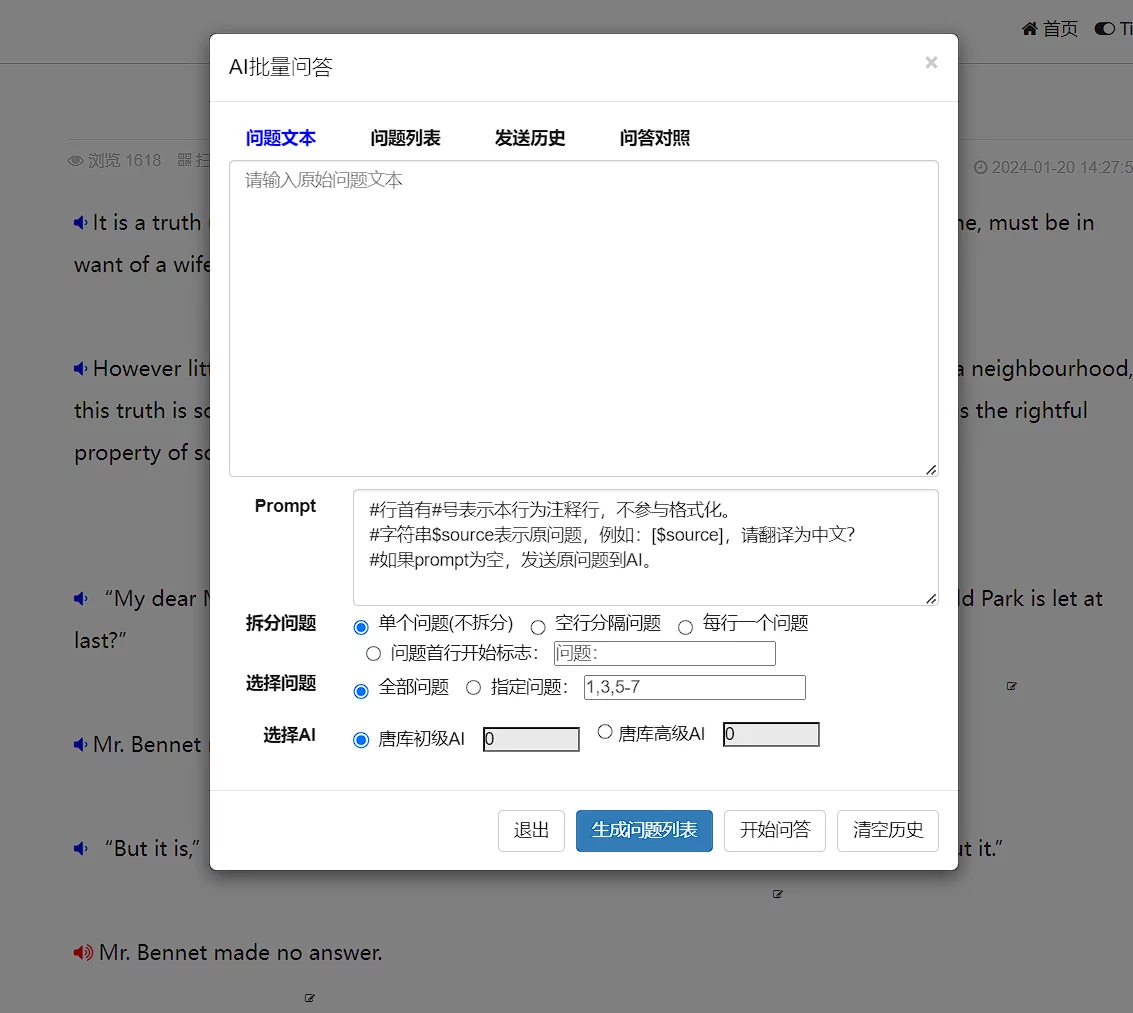Viewport: 1133px width, 1013px height.
Task: Click the 生成问题列表 button
Action: [x=644, y=830]
